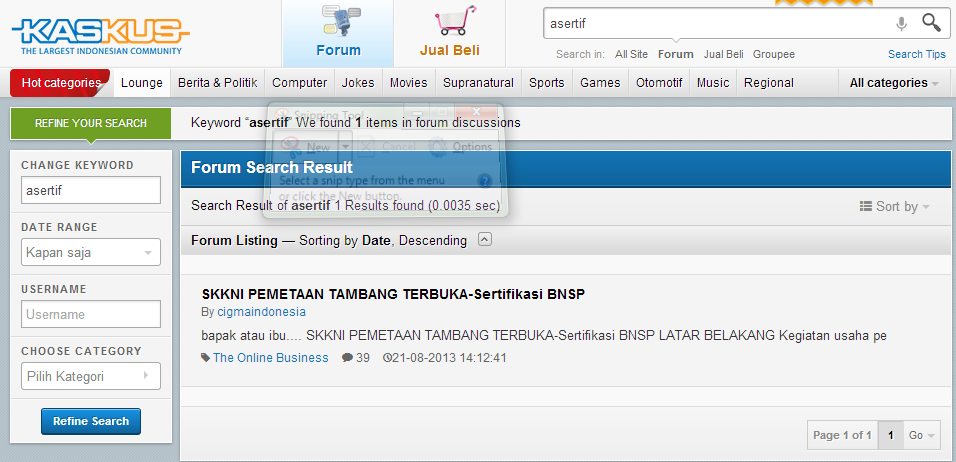Open the Forum section tab
Image resolution: width=956 pixels, height=462 pixels.
point(338,34)
